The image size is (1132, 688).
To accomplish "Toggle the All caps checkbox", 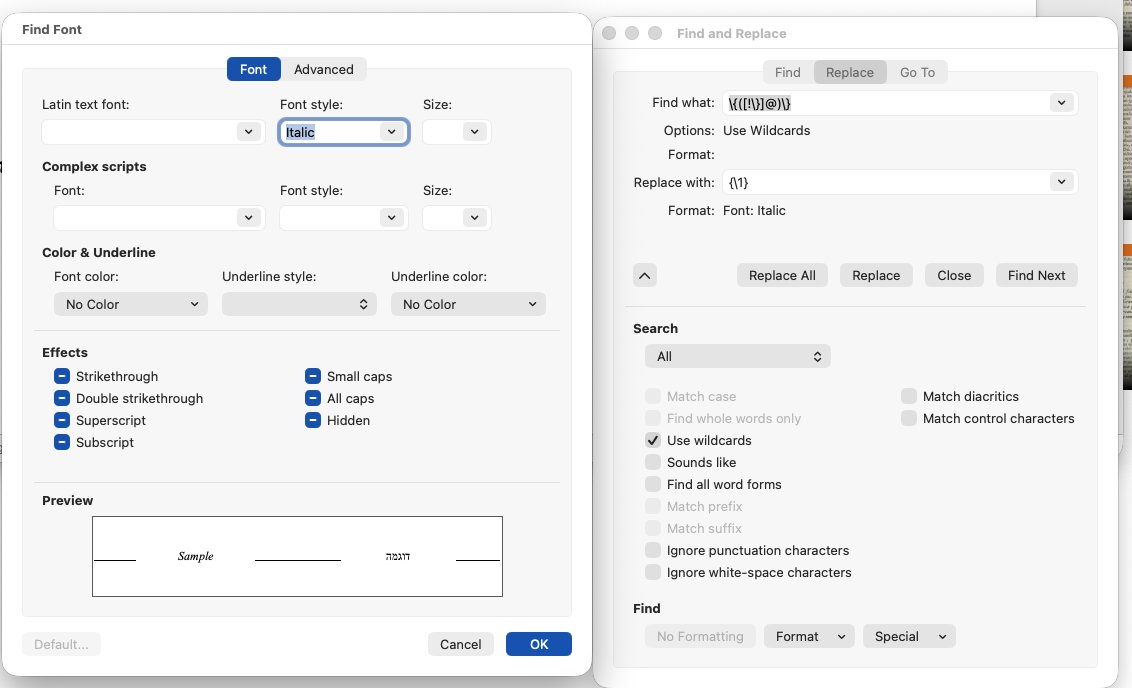I will [x=313, y=399].
